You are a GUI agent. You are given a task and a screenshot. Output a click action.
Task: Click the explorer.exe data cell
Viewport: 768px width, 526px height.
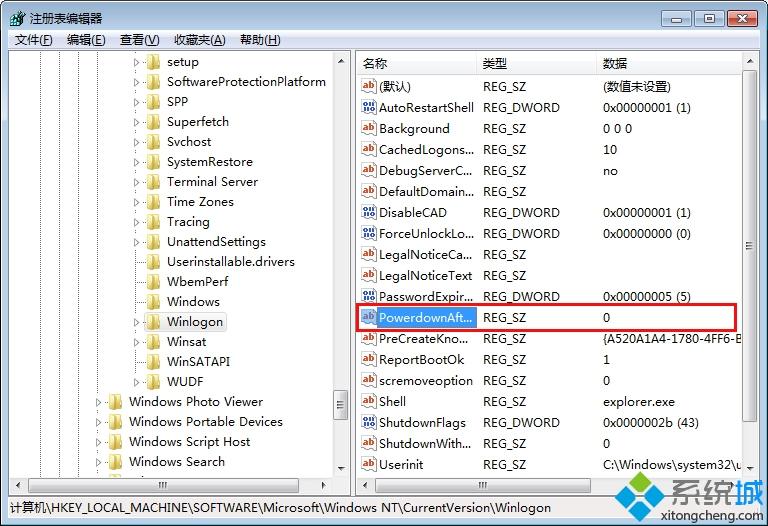click(x=639, y=402)
